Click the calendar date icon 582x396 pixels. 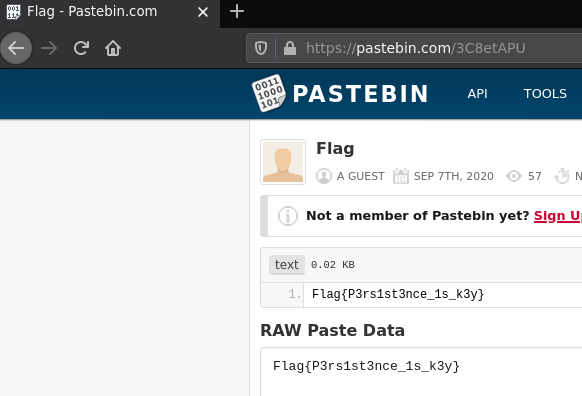(x=401, y=176)
